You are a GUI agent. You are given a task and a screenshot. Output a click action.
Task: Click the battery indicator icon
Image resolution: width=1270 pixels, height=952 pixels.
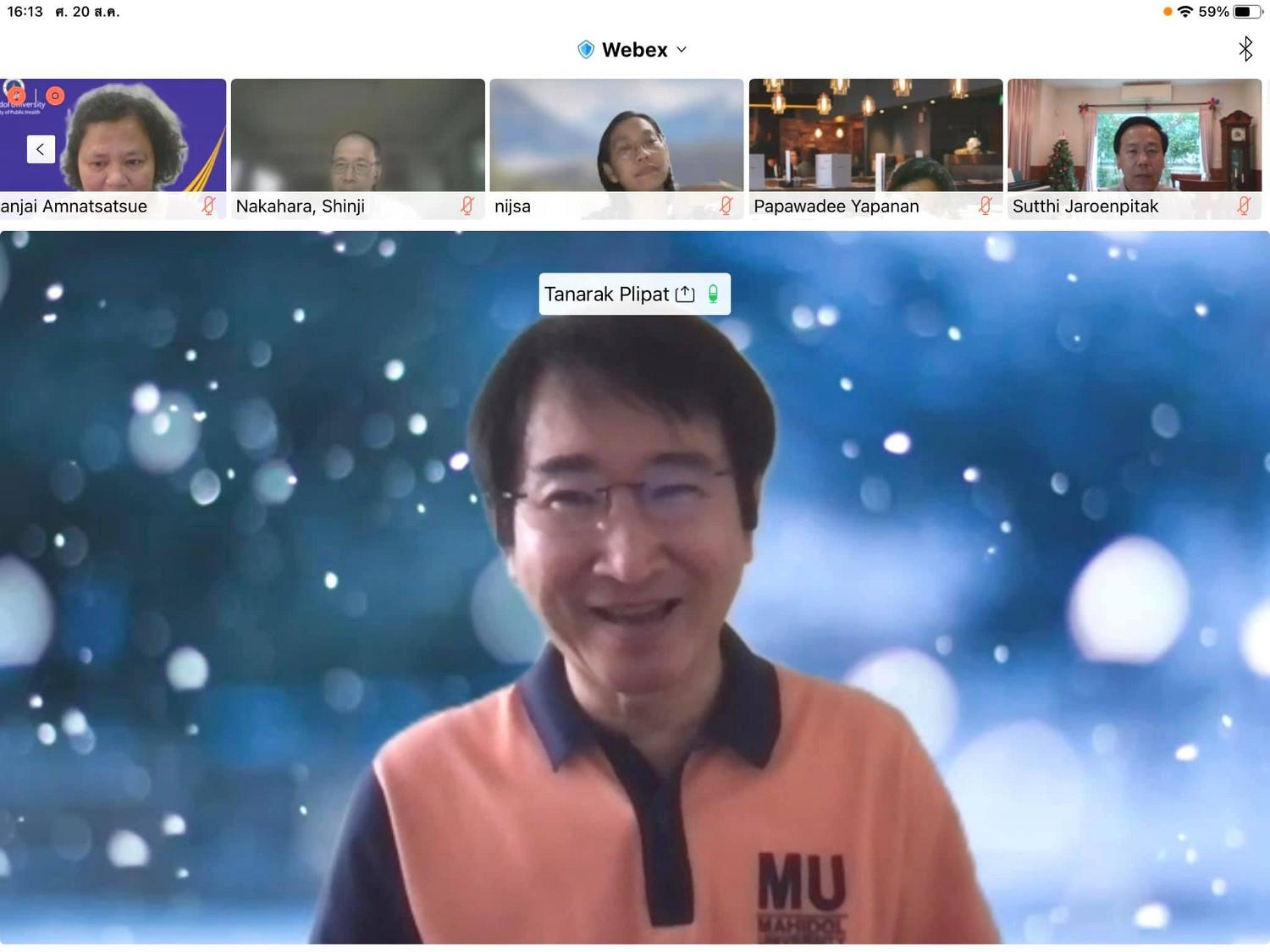coord(1248,12)
